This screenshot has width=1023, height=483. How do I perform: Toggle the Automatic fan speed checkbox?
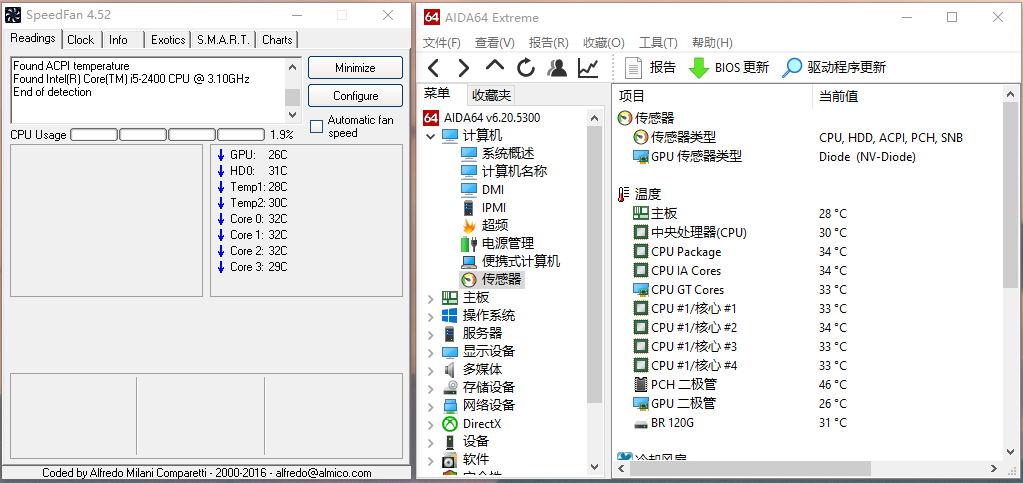click(316, 127)
